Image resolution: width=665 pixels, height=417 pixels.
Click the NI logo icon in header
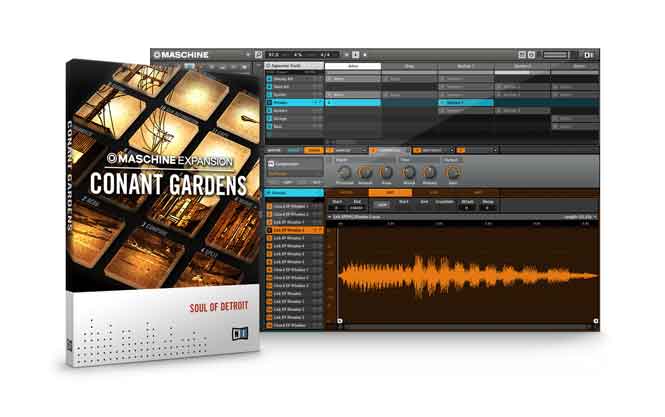[x=589, y=55]
